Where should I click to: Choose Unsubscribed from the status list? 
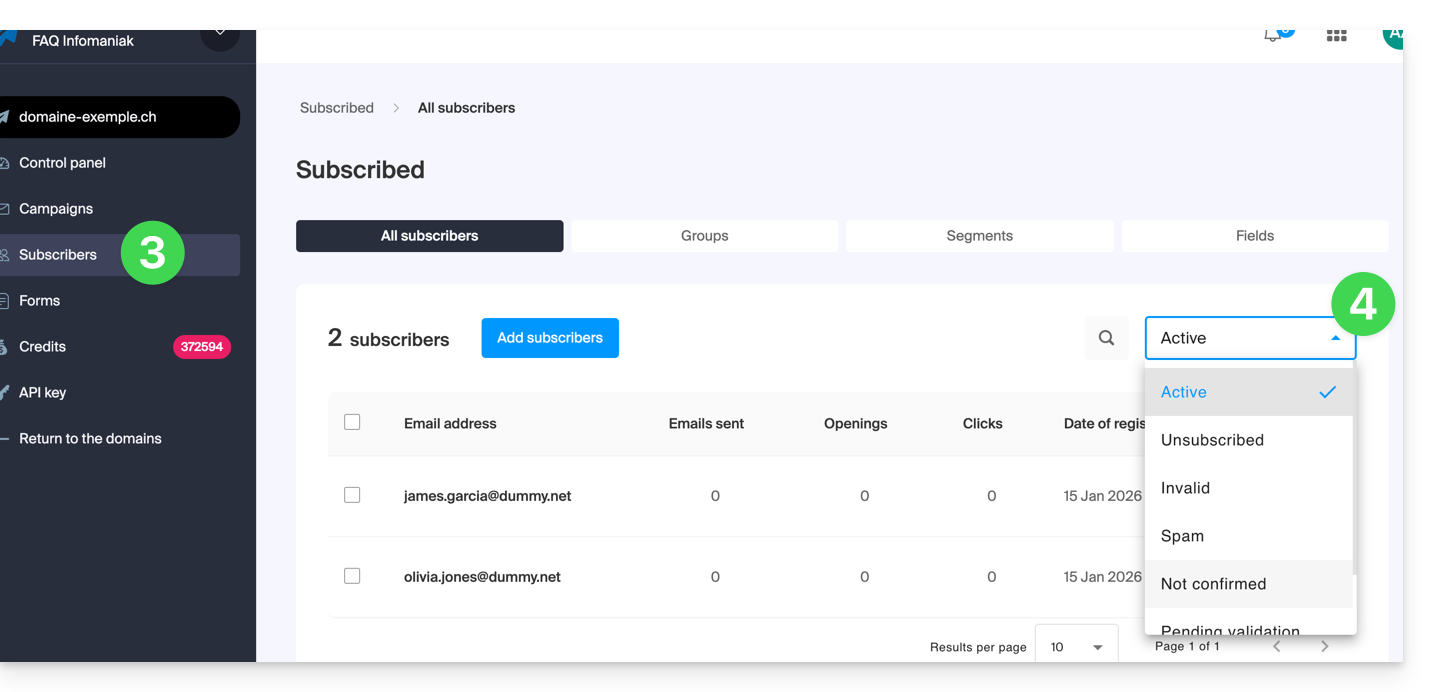pos(1212,440)
